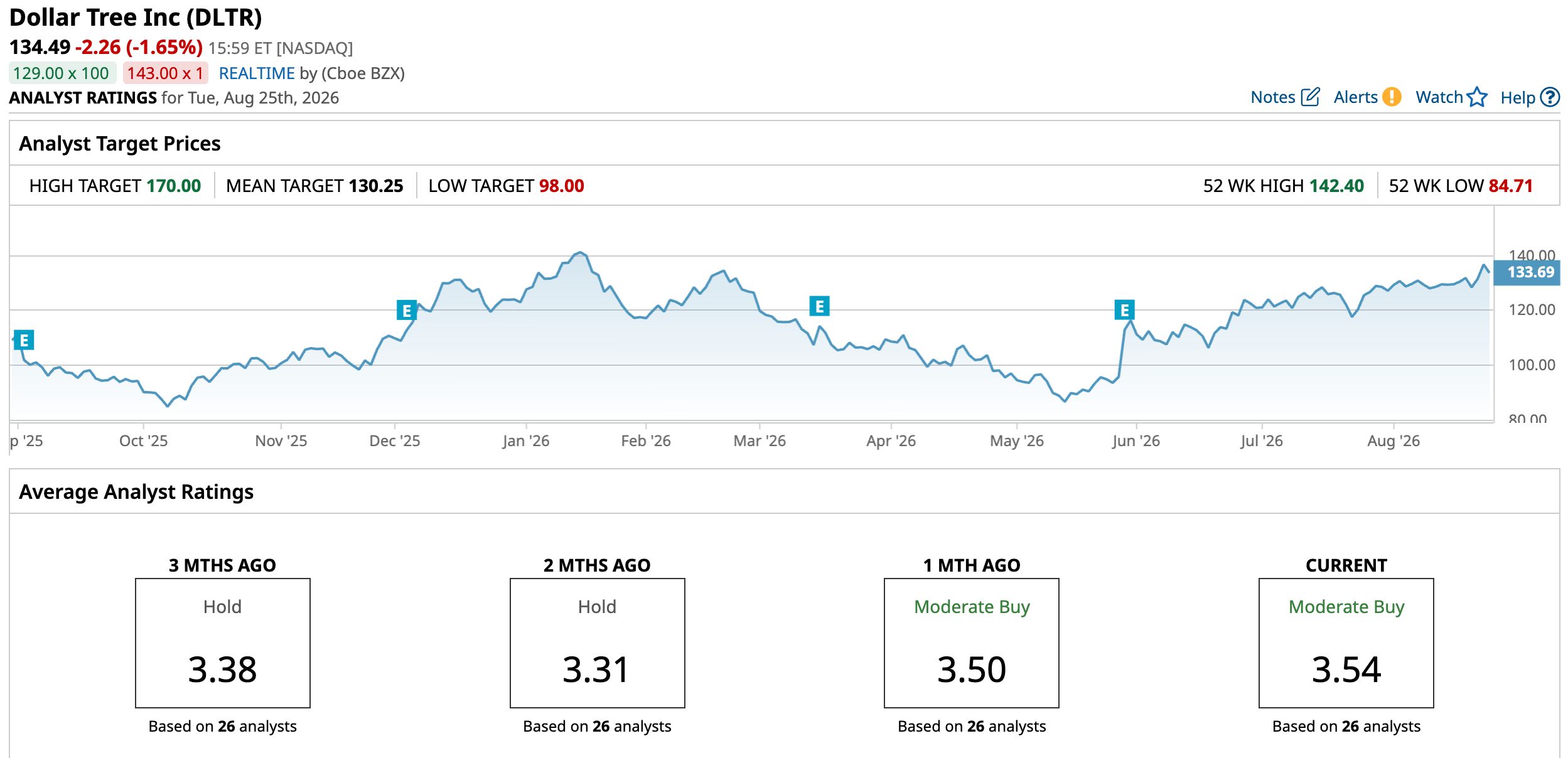Select the 1 MTH AGO Moderate Buy box
The width and height of the screenshot is (1568, 758).
(x=971, y=643)
